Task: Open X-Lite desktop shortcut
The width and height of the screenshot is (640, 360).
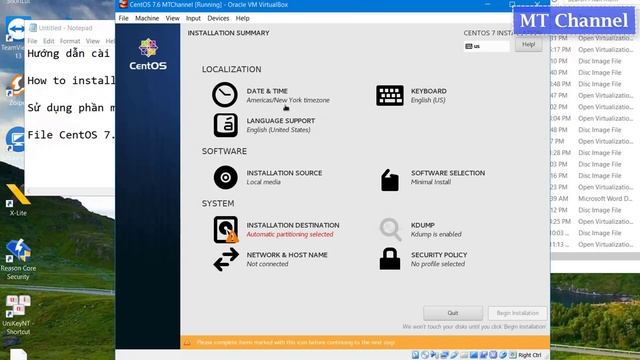Action: point(18,199)
